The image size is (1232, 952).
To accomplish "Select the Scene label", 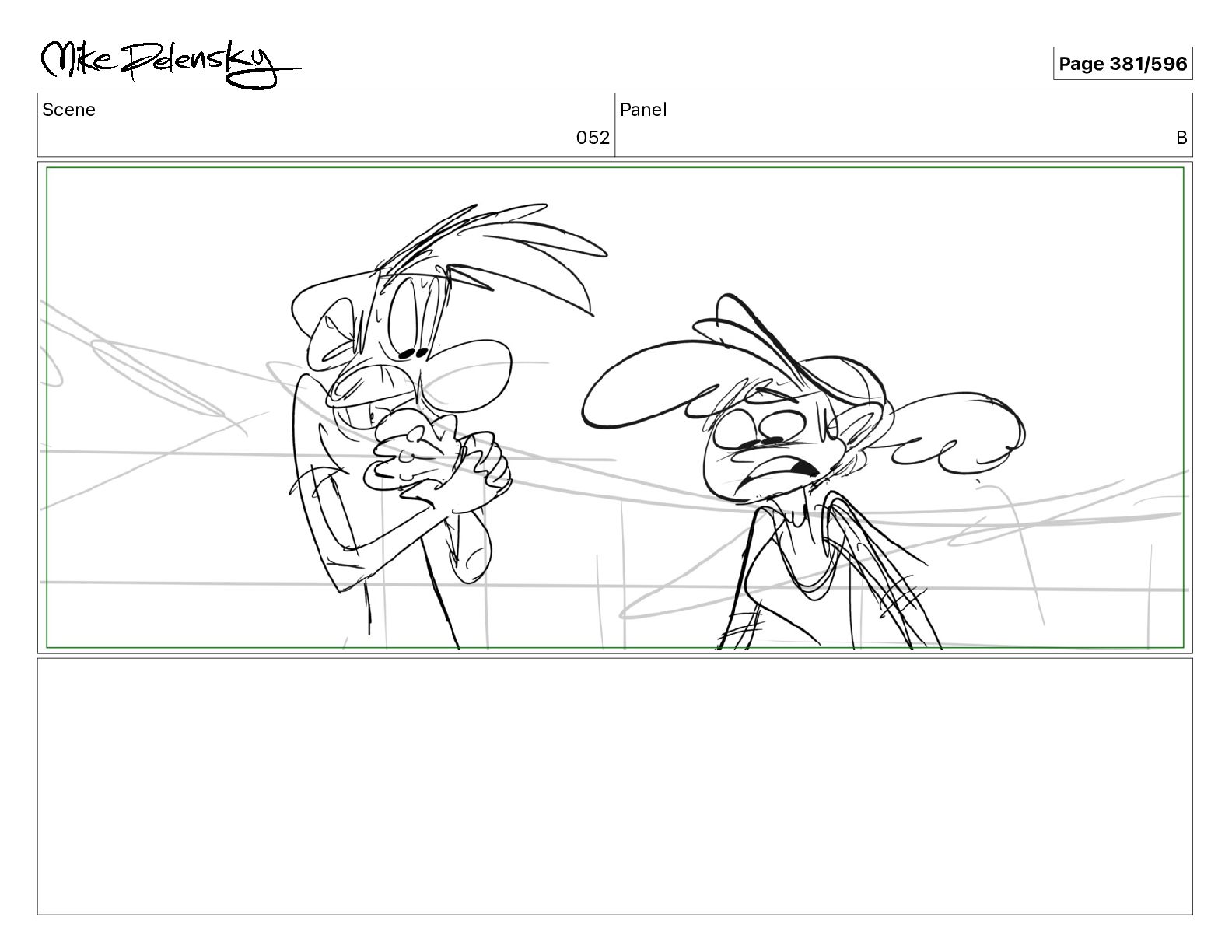I will click(x=68, y=110).
